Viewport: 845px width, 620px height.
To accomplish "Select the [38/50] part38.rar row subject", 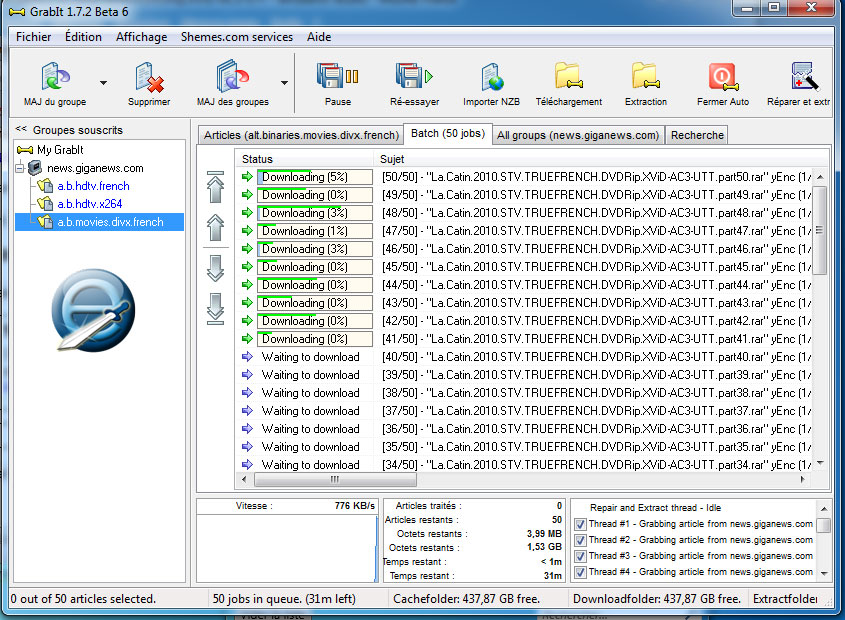I will (597, 392).
